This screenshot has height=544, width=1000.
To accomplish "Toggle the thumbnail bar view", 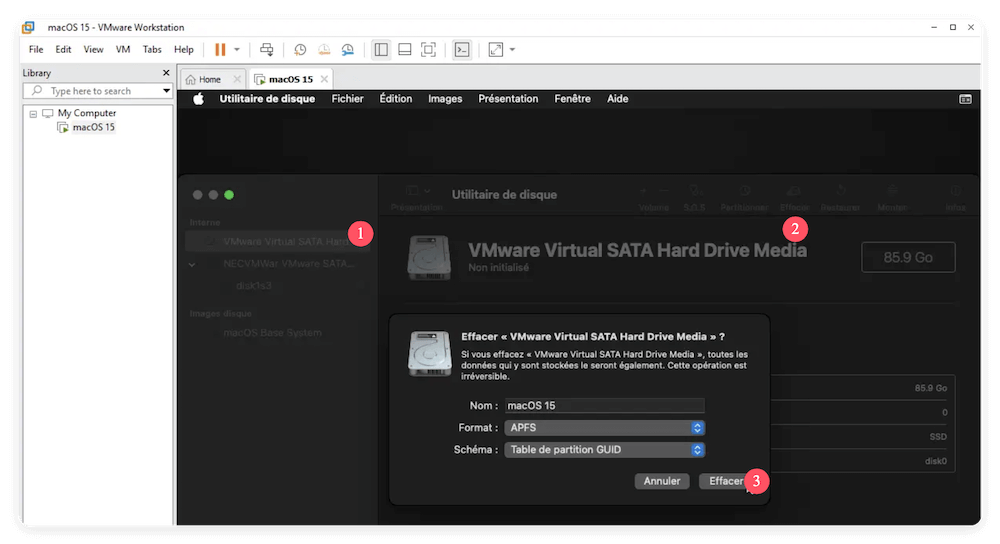I will point(404,50).
